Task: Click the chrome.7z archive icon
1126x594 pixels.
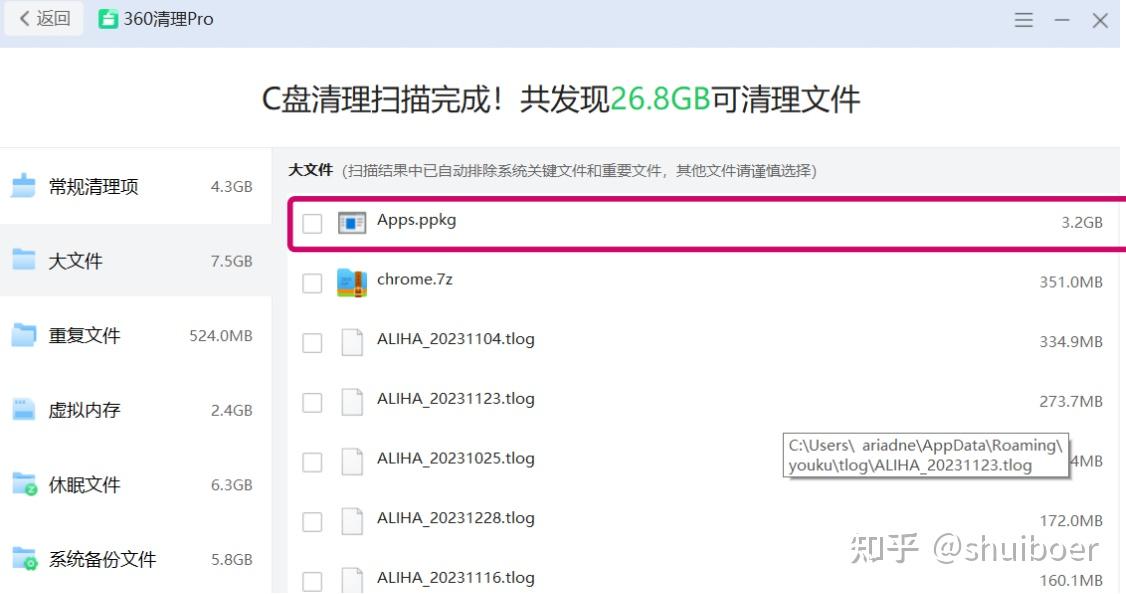Action: coord(351,281)
